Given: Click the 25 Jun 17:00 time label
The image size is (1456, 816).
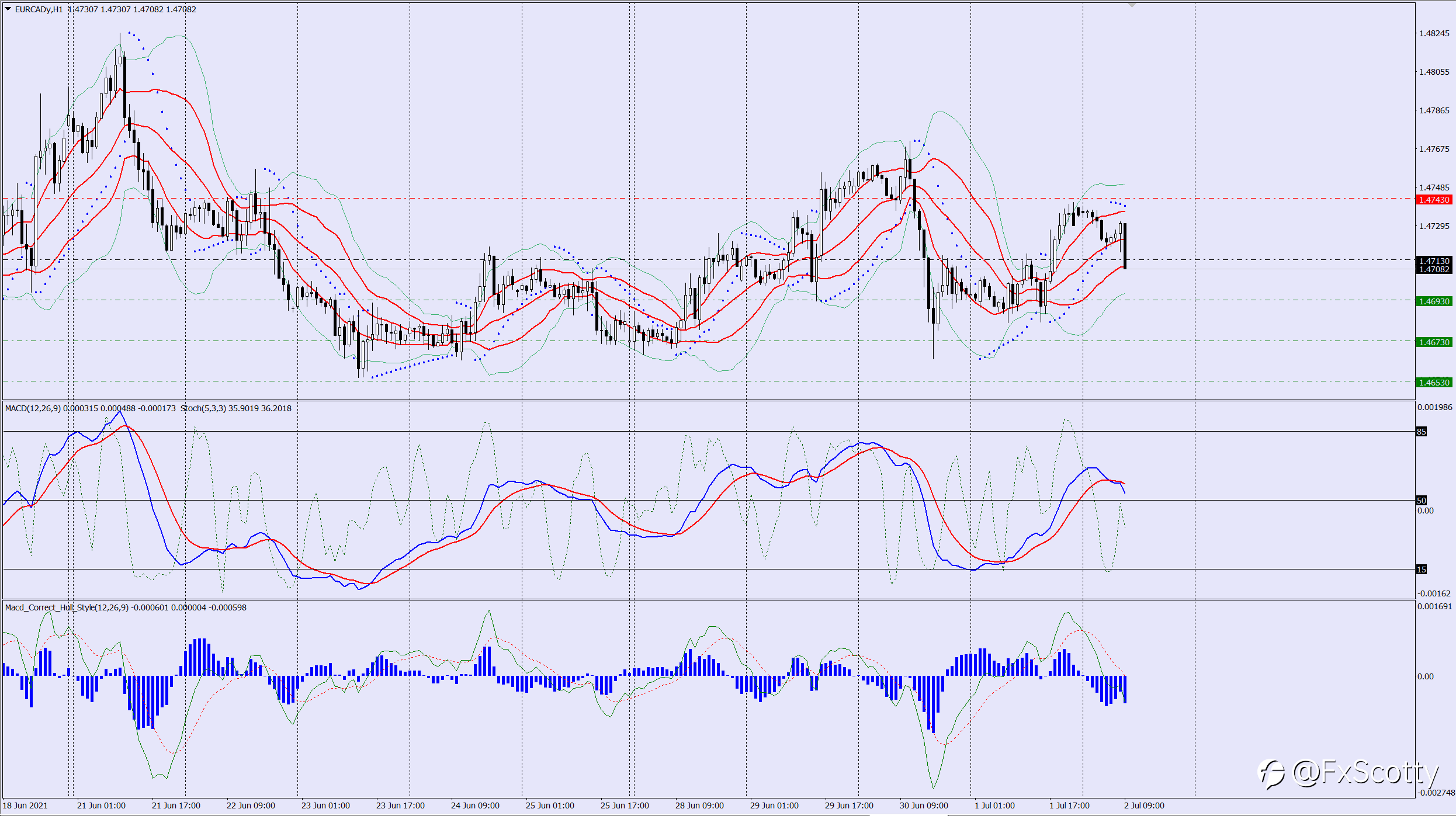Looking at the screenshot, I should click(625, 805).
